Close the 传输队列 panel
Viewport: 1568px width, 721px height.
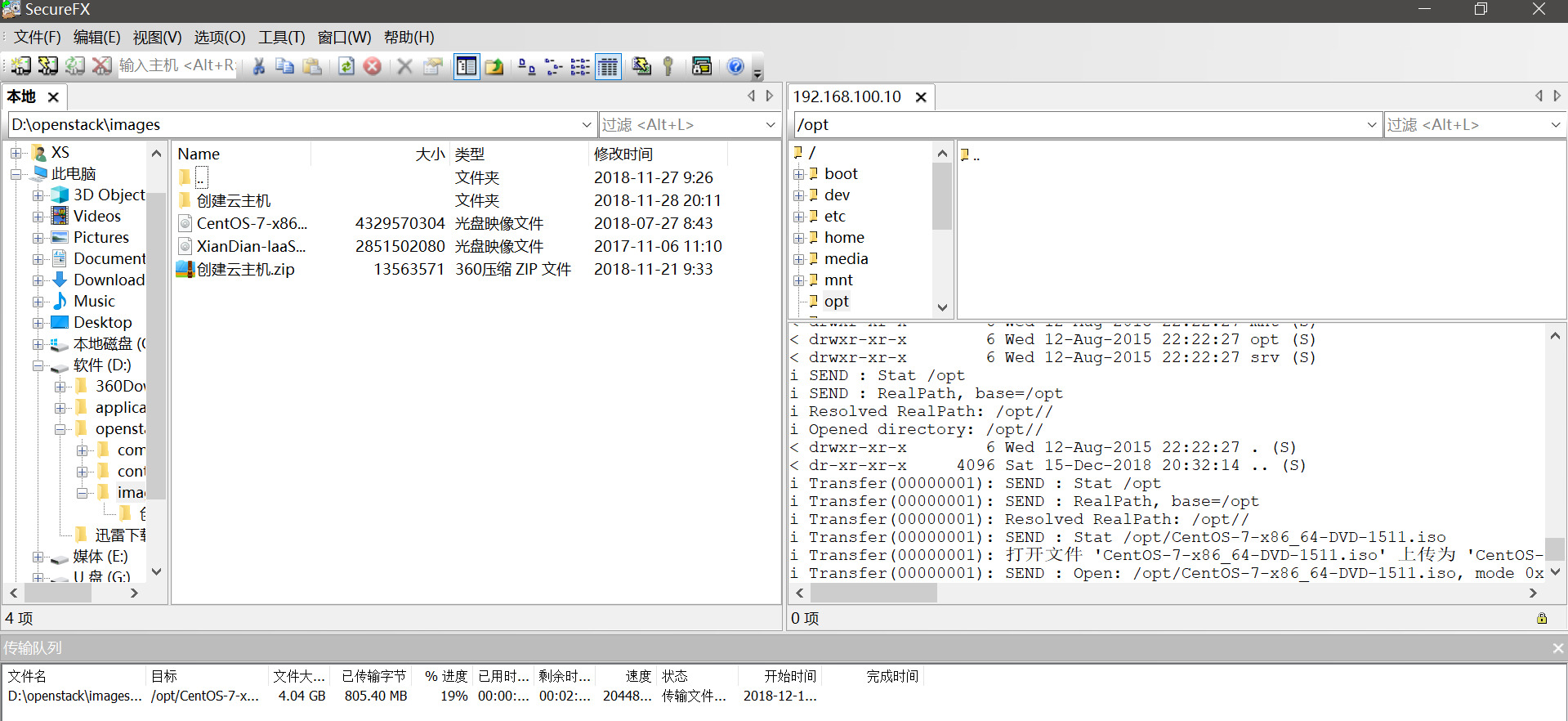[x=1557, y=648]
